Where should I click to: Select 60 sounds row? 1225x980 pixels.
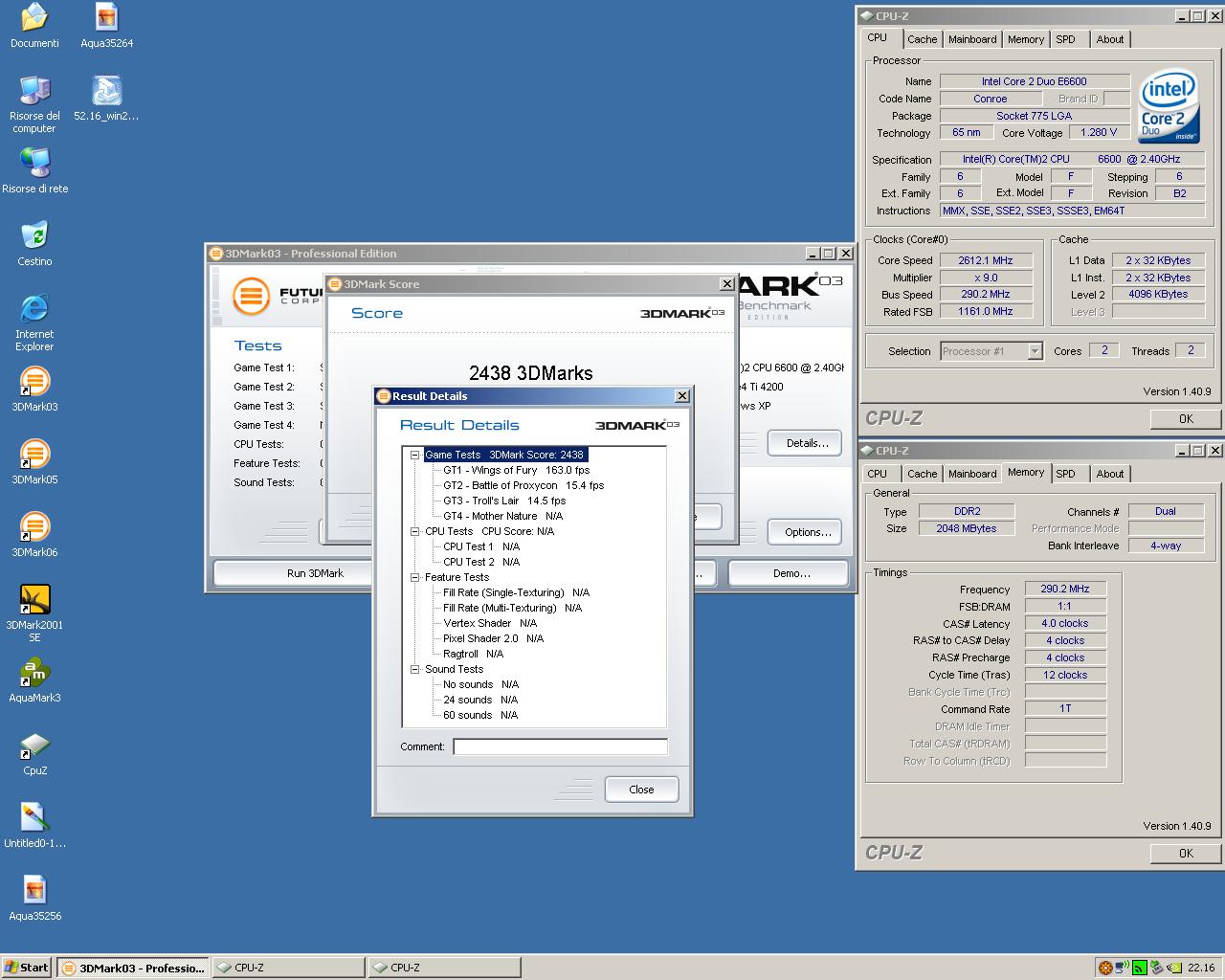click(x=480, y=715)
